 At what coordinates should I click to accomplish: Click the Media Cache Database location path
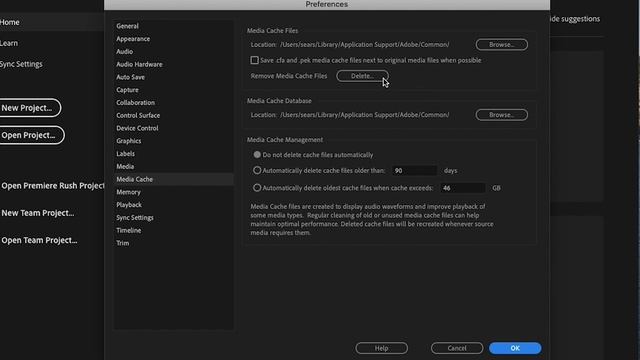[364, 115]
